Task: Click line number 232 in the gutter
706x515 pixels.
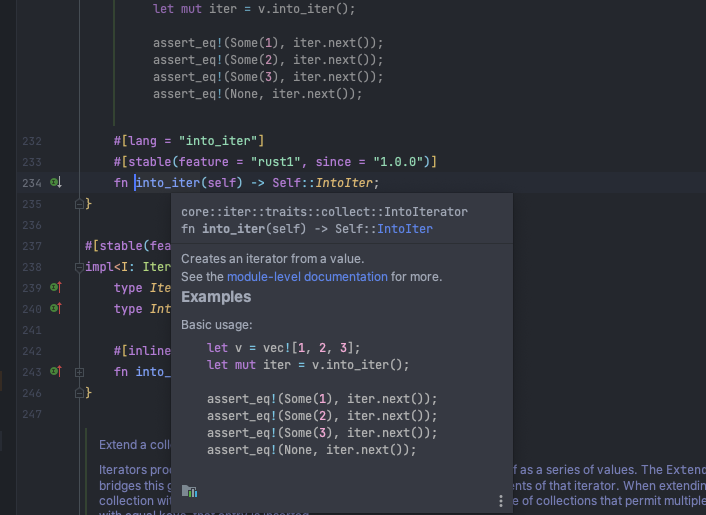Action: (x=32, y=141)
